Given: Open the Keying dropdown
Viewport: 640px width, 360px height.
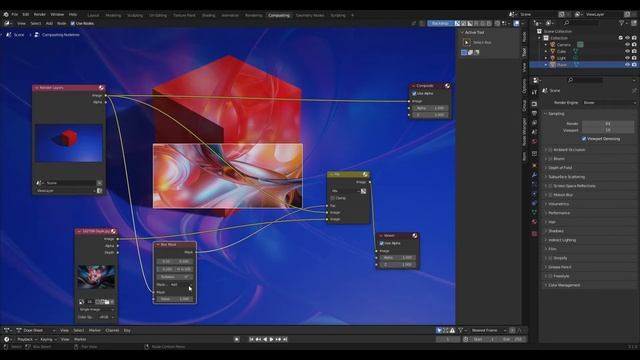Looking at the screenshot, I should (x=48, y=339).
